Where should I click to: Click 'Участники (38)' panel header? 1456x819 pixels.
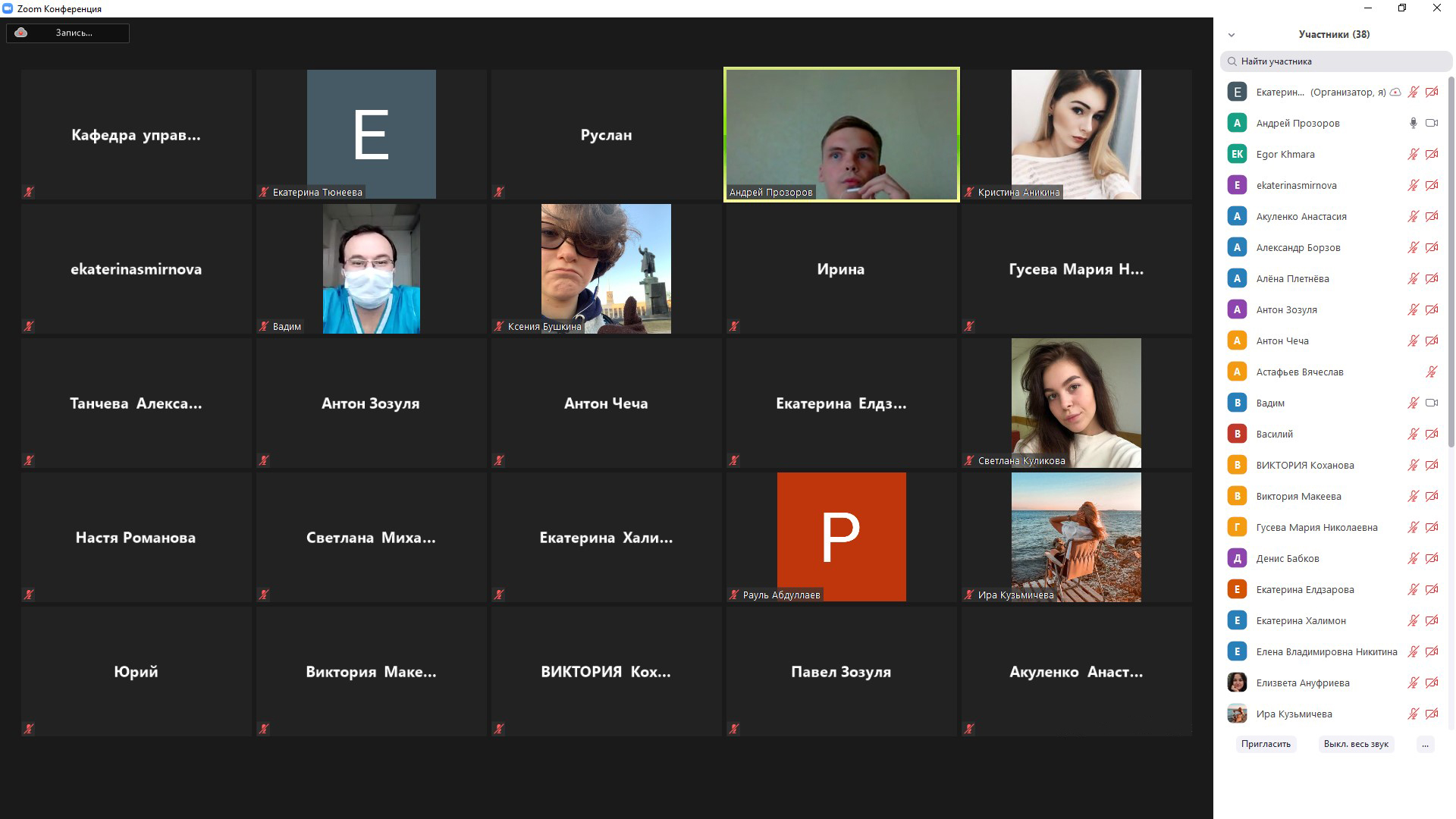(1334, 34)
